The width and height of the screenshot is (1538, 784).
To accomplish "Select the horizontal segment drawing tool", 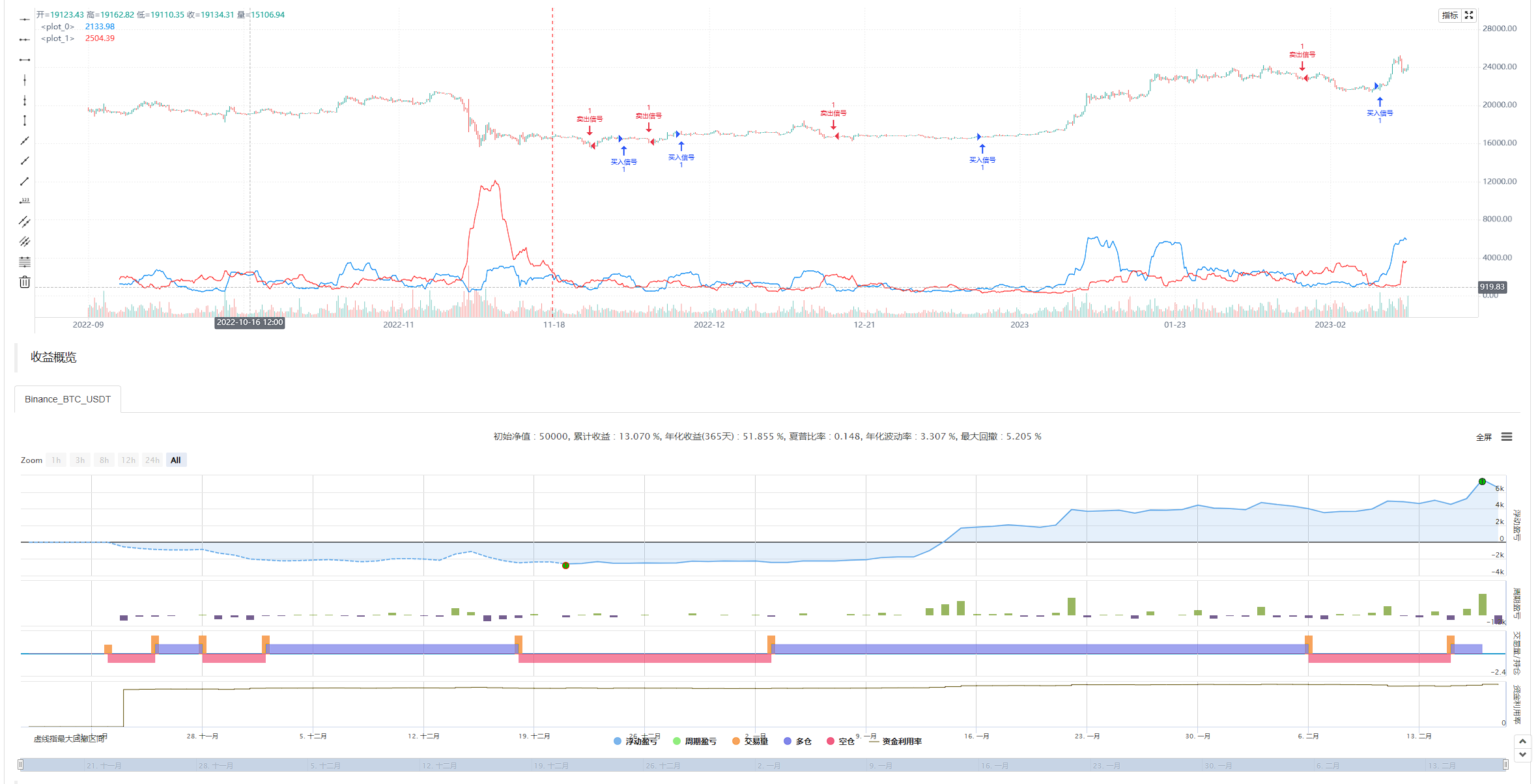I will [x=24, y=60].
